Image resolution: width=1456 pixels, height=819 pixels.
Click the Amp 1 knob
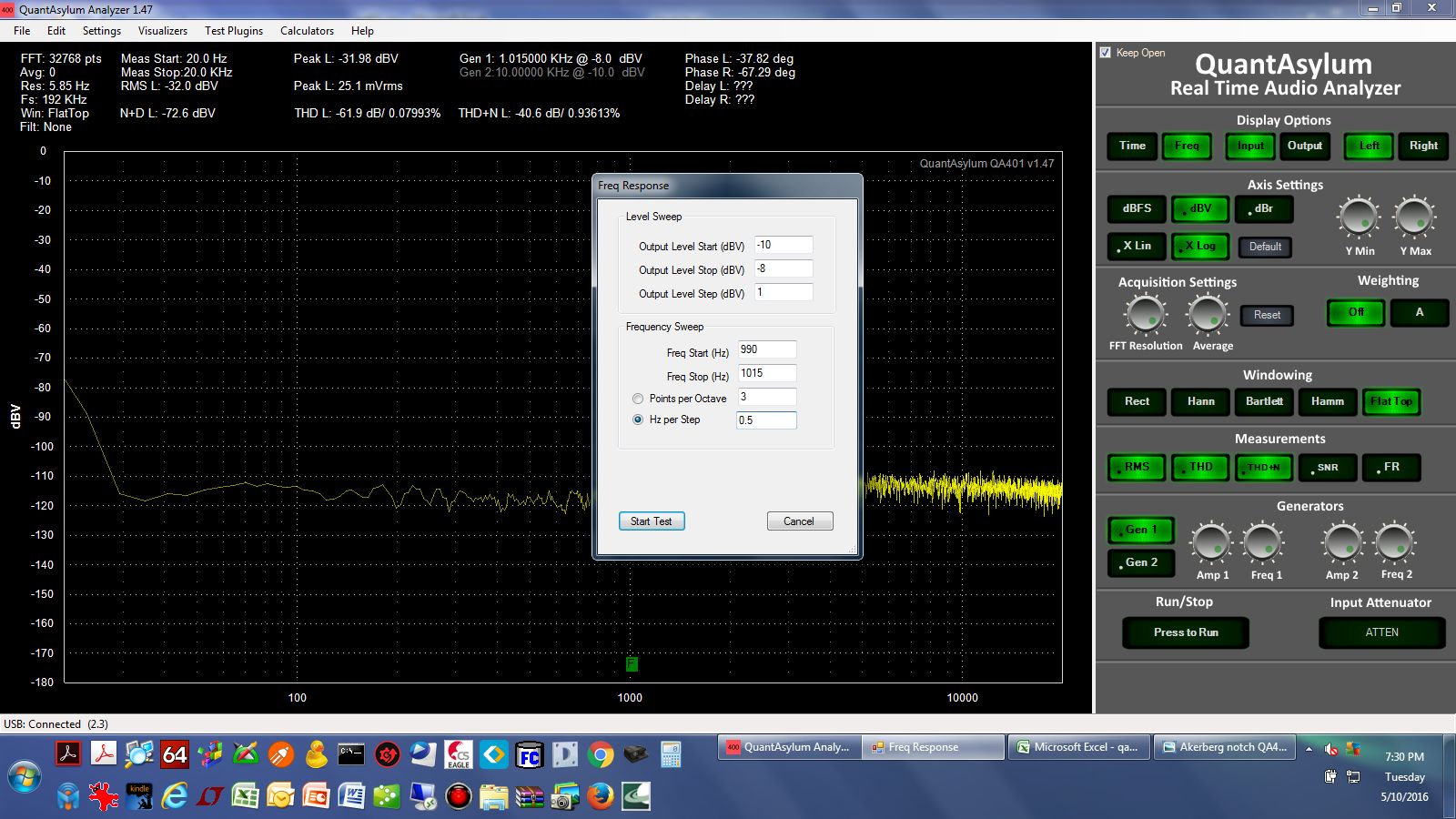pyautogui.click(x=1211, y=542)
